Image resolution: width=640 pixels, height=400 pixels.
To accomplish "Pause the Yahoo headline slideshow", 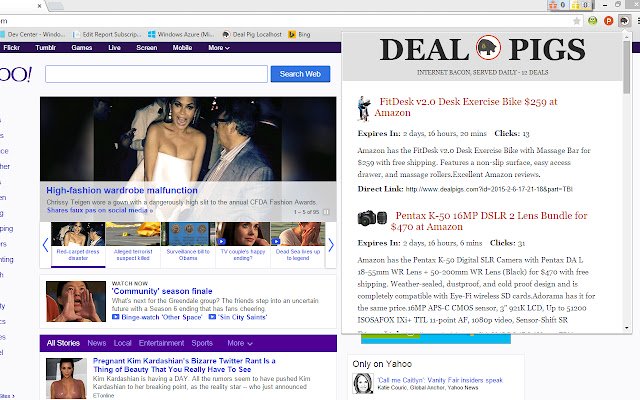I will (x=326, y=212).
